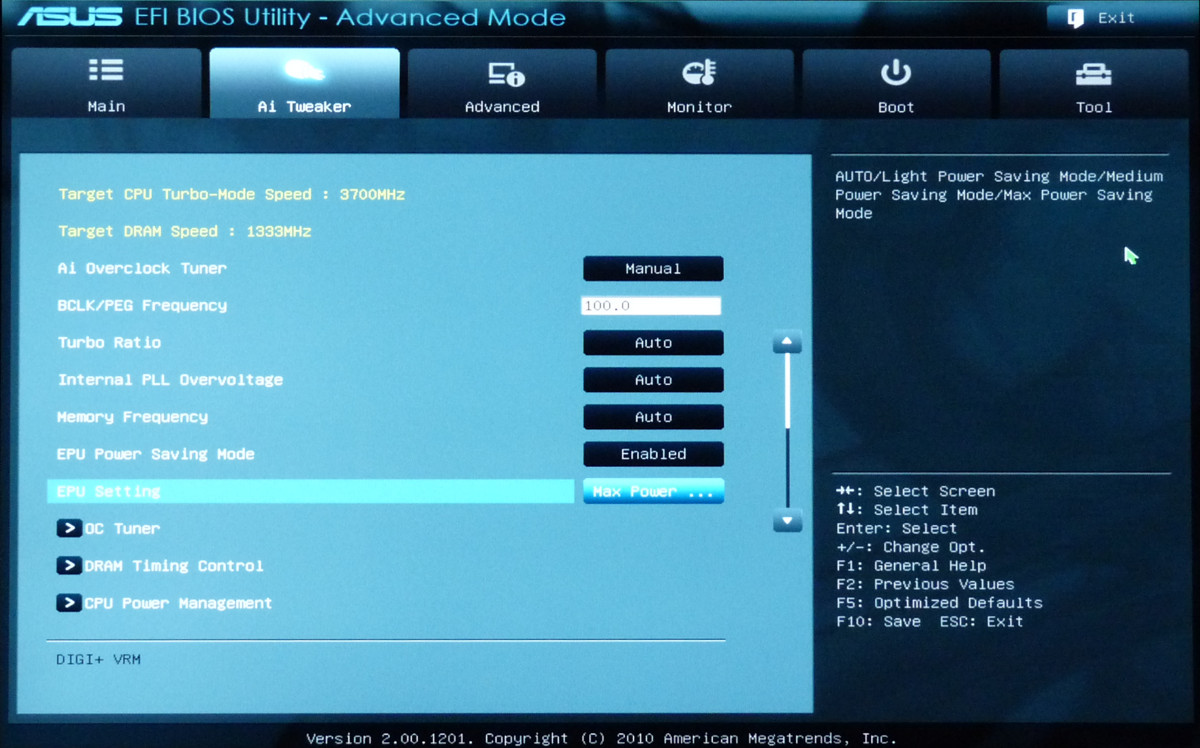Open the EPU Setting Max Power dropdown

653,491
